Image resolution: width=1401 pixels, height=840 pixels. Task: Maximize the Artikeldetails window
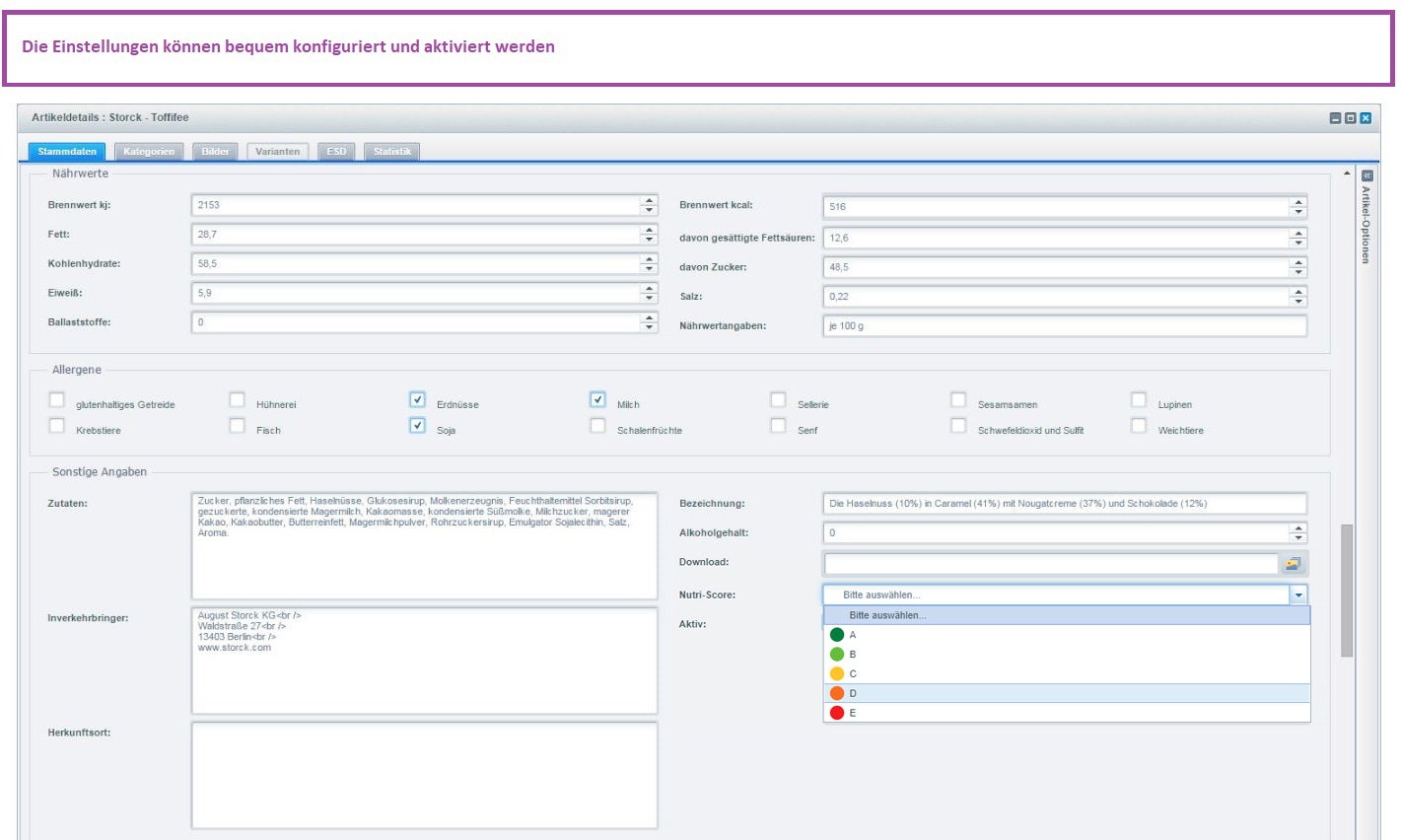tap(1351, 118)
